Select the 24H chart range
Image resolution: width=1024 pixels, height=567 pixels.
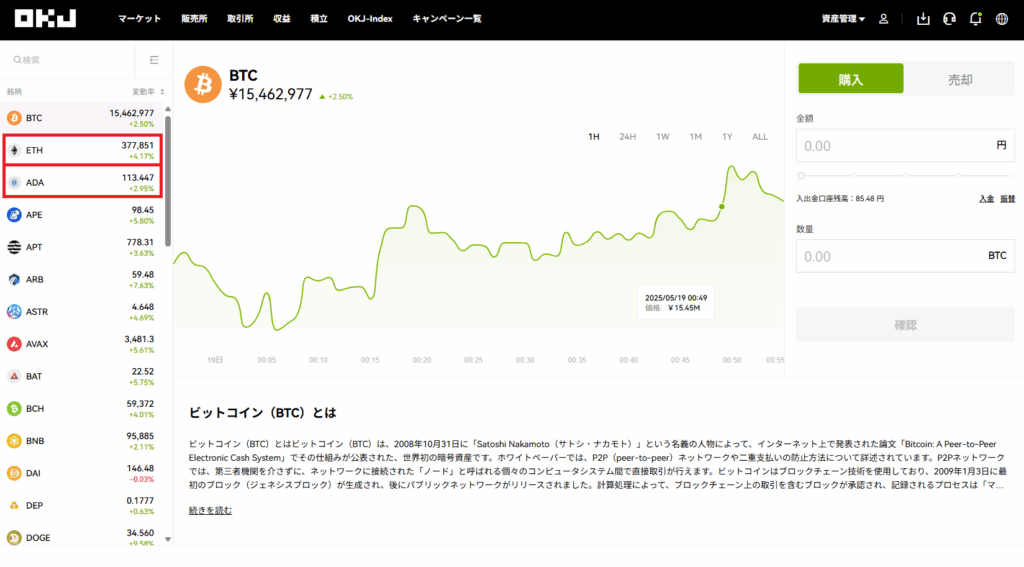628,137
